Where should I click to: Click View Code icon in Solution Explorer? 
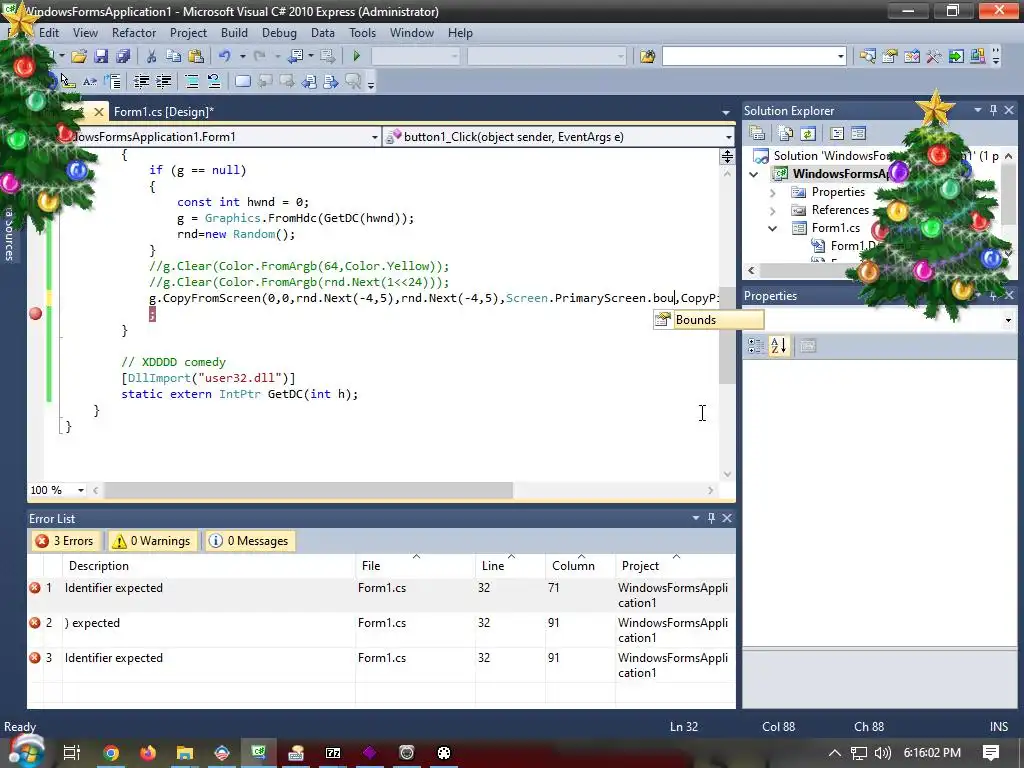837,133
